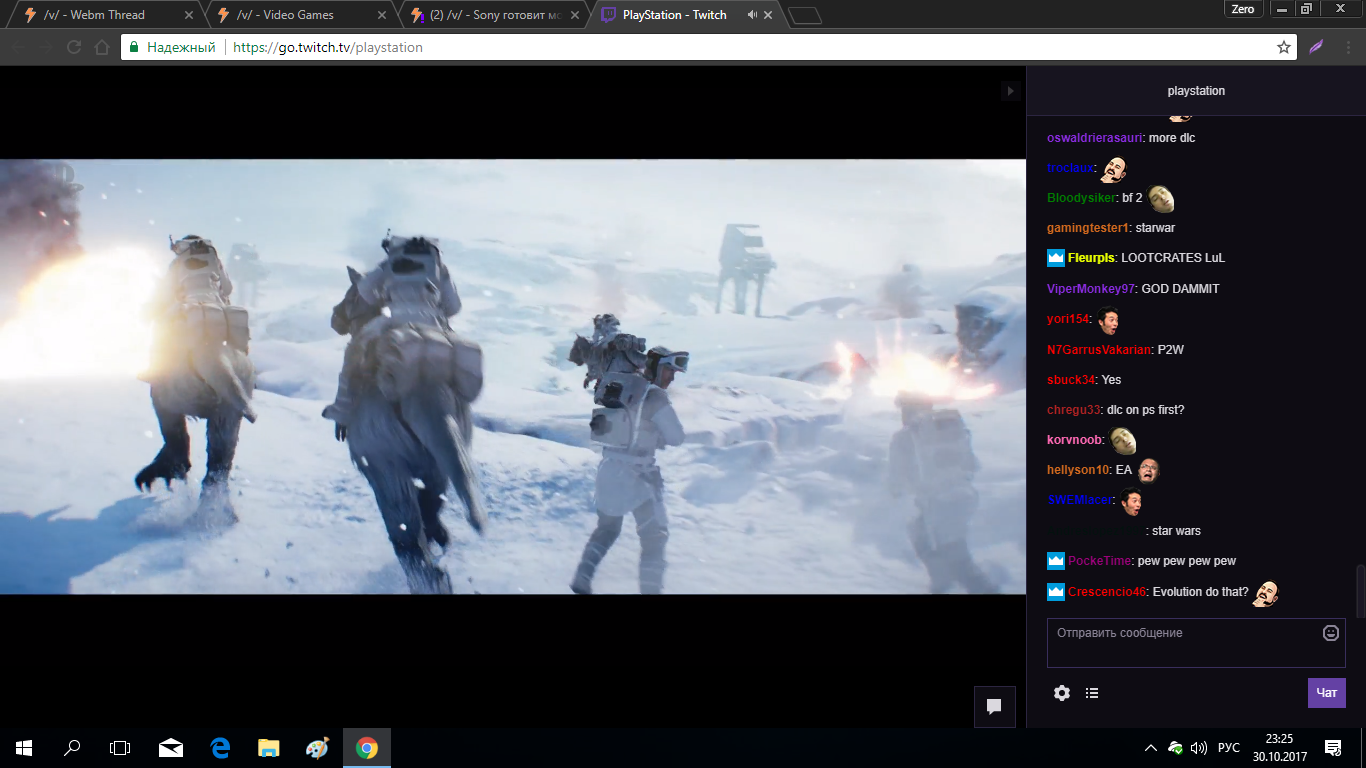Screen dimensions: 1366x768
Task: View site info via the green lock icon
Action: click(x=134, y=47)
